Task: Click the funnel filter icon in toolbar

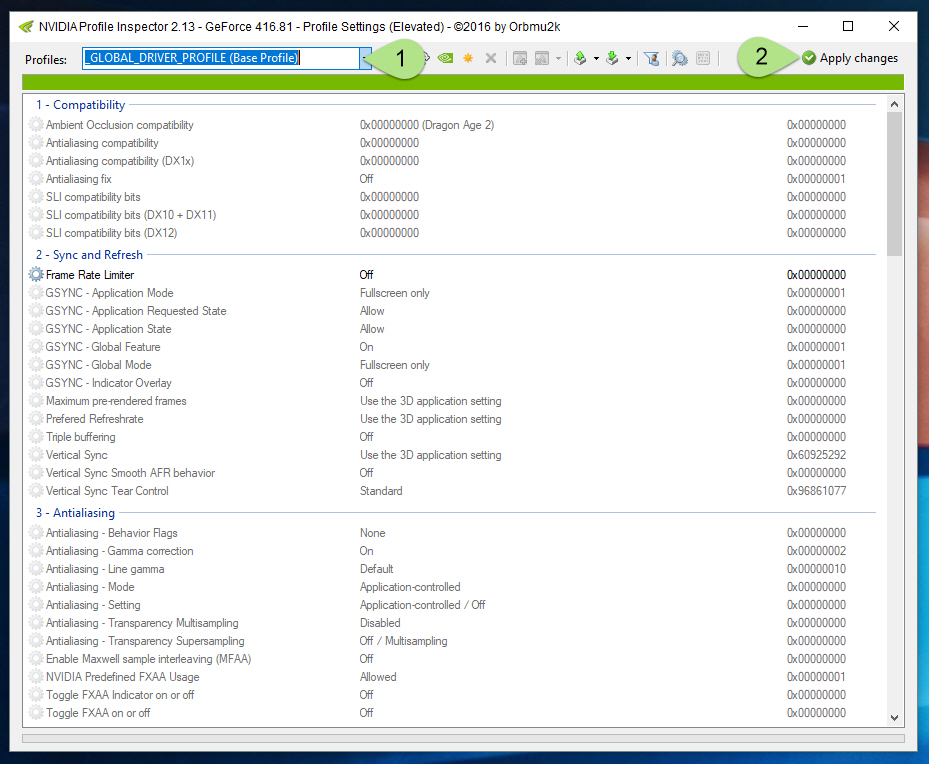Action: (652, 58)
